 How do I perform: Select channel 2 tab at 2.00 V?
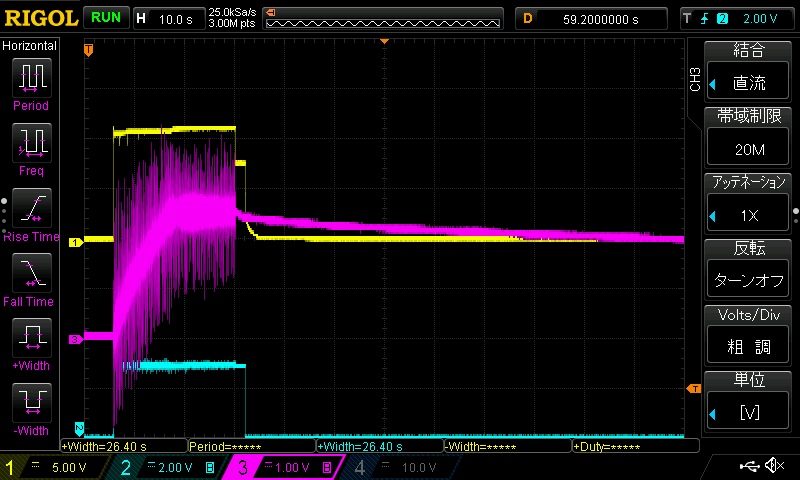point(168,467)
